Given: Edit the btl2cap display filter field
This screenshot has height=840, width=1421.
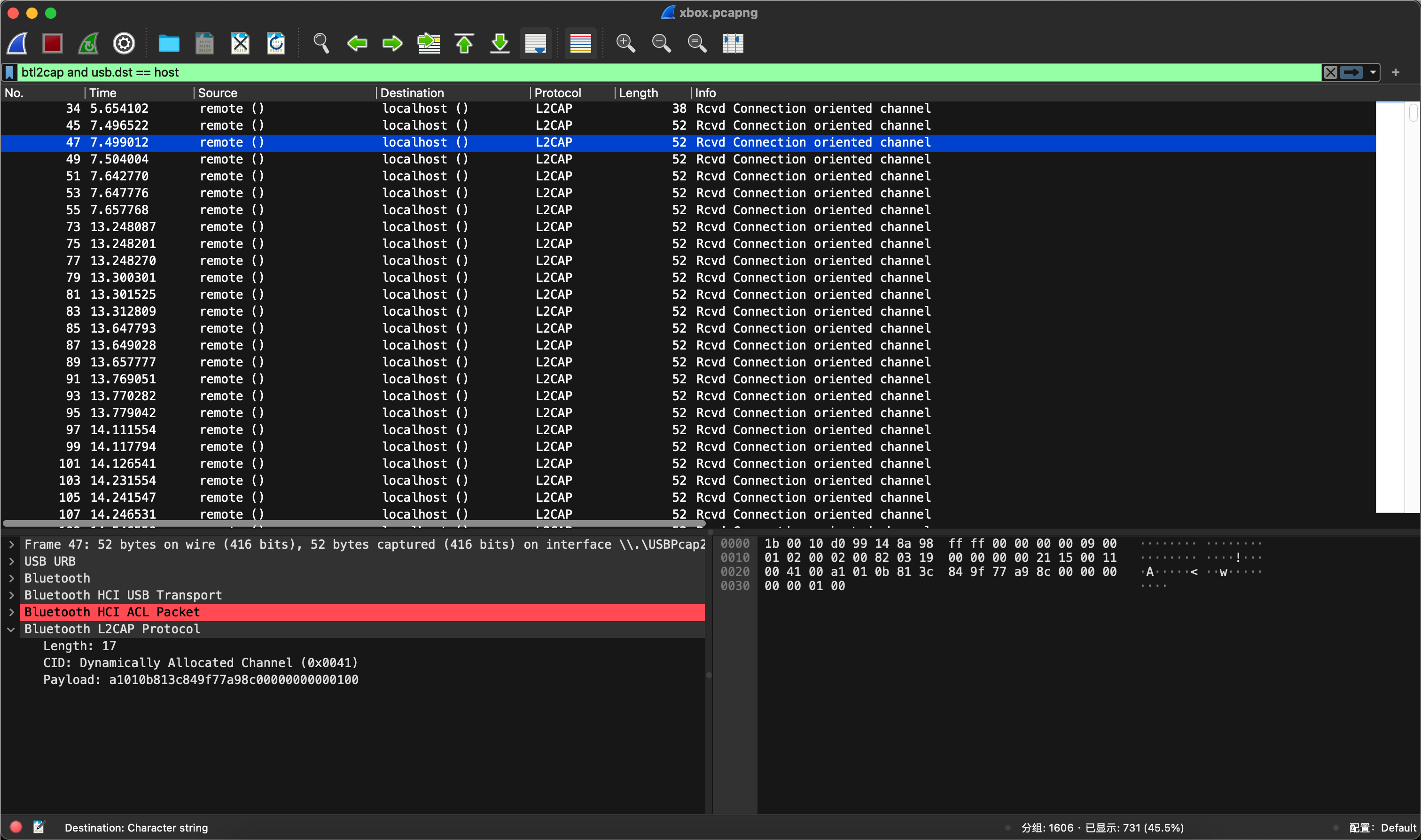Looking at the screenshot, I should click(670, 72).
